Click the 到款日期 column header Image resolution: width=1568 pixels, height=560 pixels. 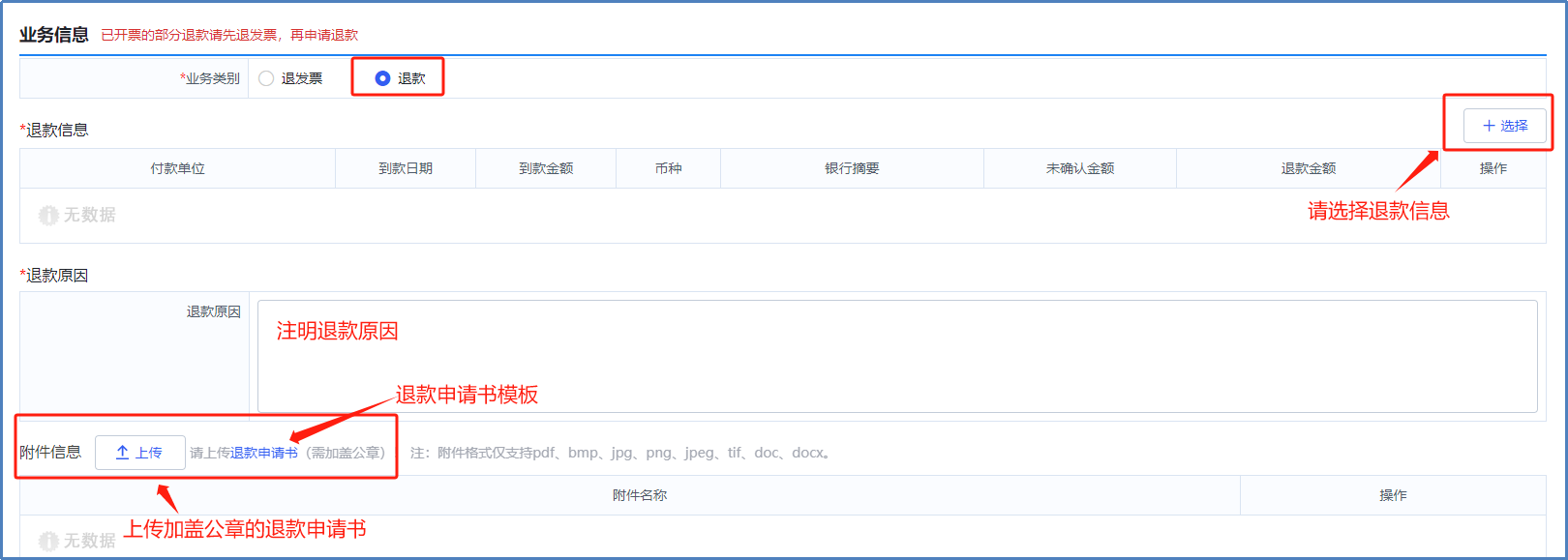pos(406,168)
